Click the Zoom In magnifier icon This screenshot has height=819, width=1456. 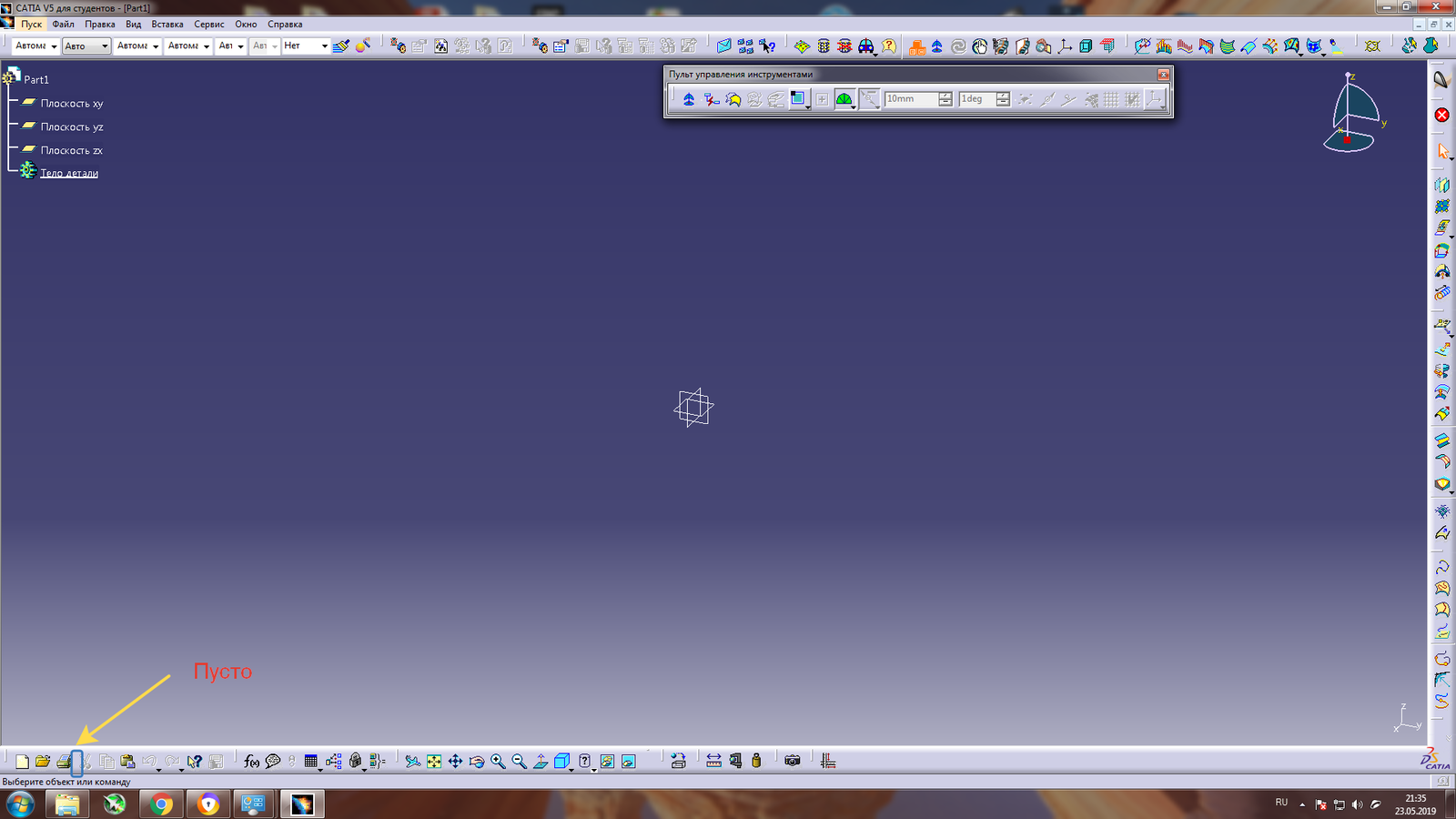pos(498,762)
